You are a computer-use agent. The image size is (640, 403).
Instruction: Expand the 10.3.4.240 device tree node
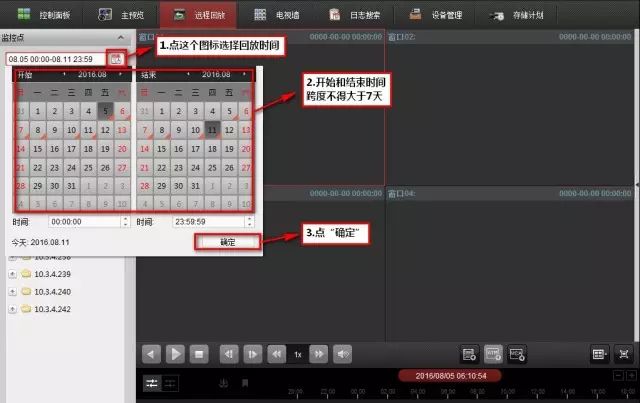coord(12,291)
